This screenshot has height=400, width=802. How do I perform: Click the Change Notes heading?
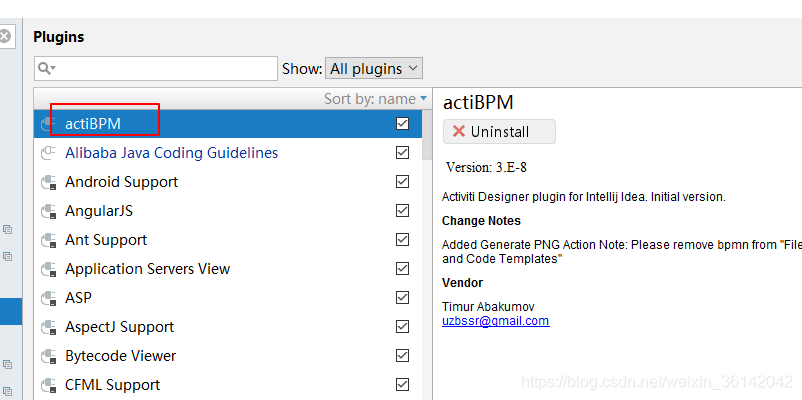(481, 221)
